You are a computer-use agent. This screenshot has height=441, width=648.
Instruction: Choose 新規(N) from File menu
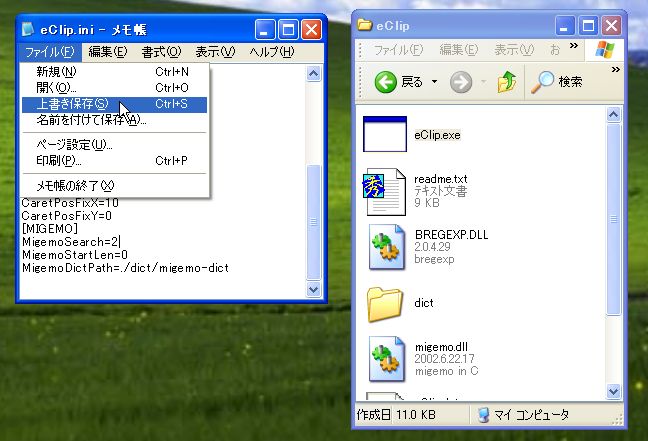(114, 72)
